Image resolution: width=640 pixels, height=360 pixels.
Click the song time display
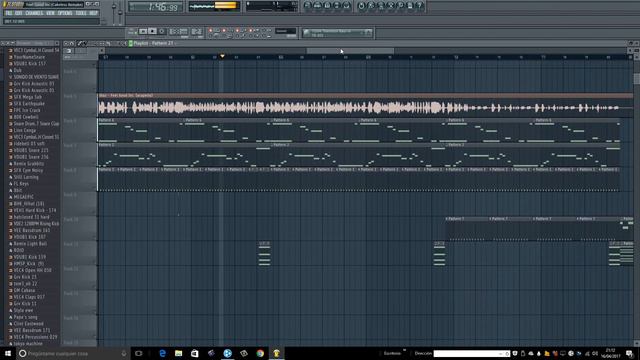(156, 7)
